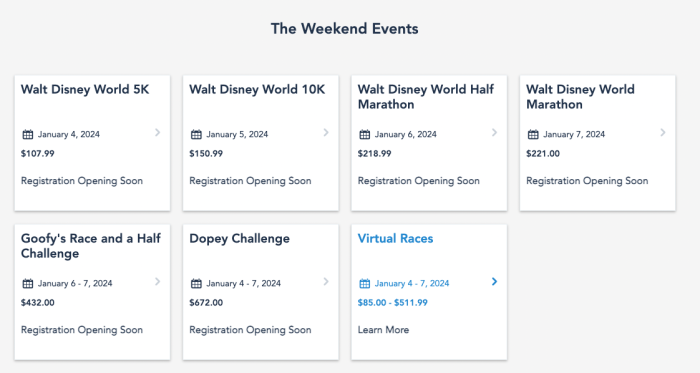The height and width of the screenshot is (373, 700).
Task: Click calendar icon beside January 5, 2024
Action: click(196, 134)
